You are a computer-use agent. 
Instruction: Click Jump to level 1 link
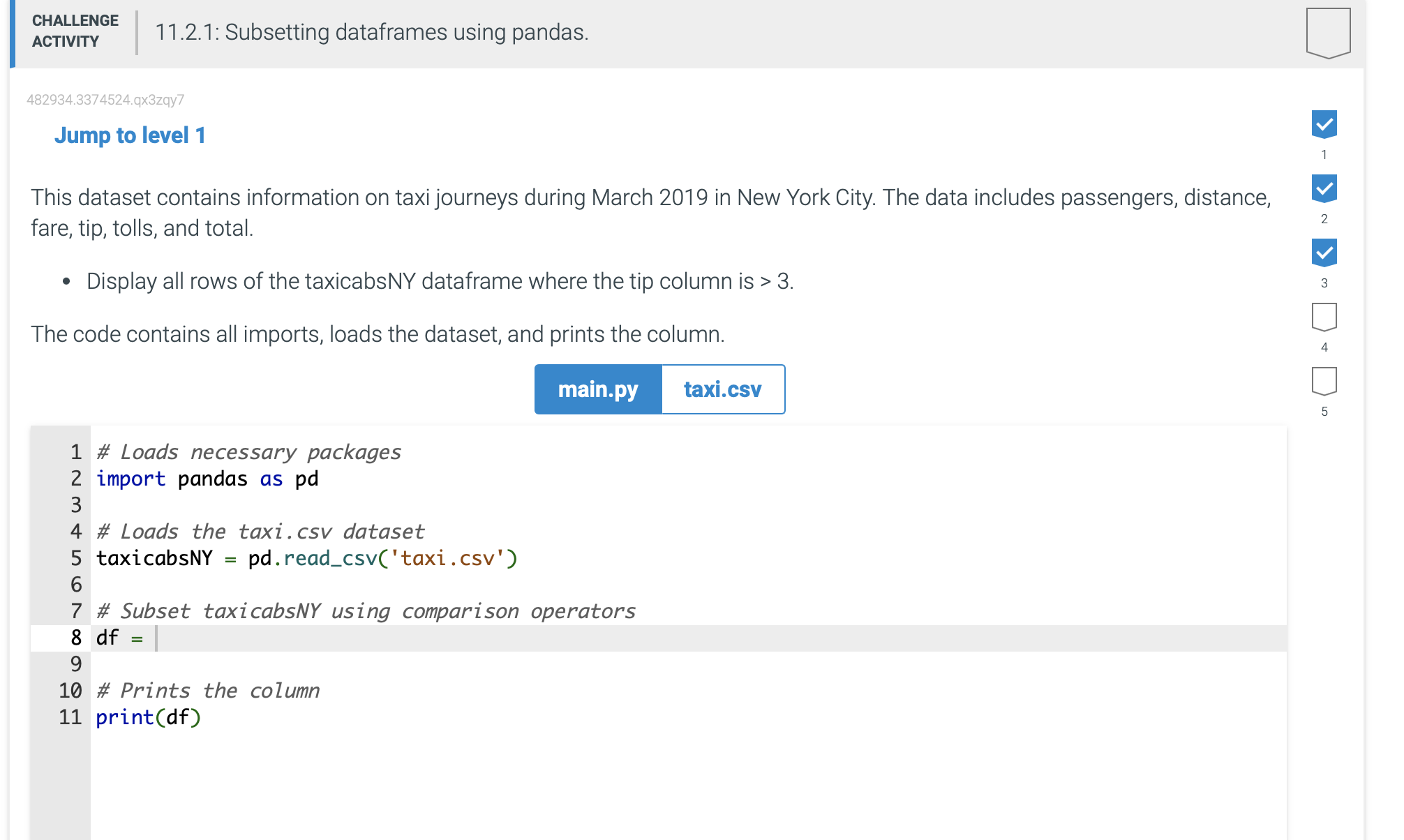pos(130,134)
